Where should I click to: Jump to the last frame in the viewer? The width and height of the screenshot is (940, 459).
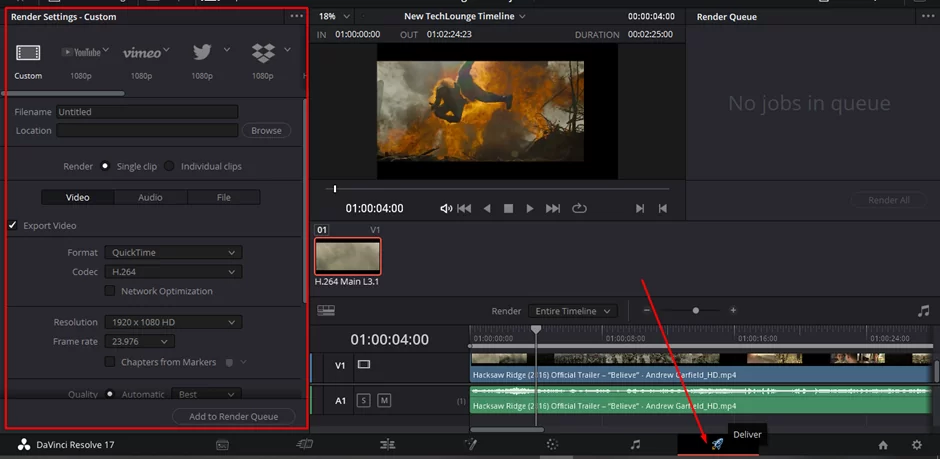click(553, 209)
